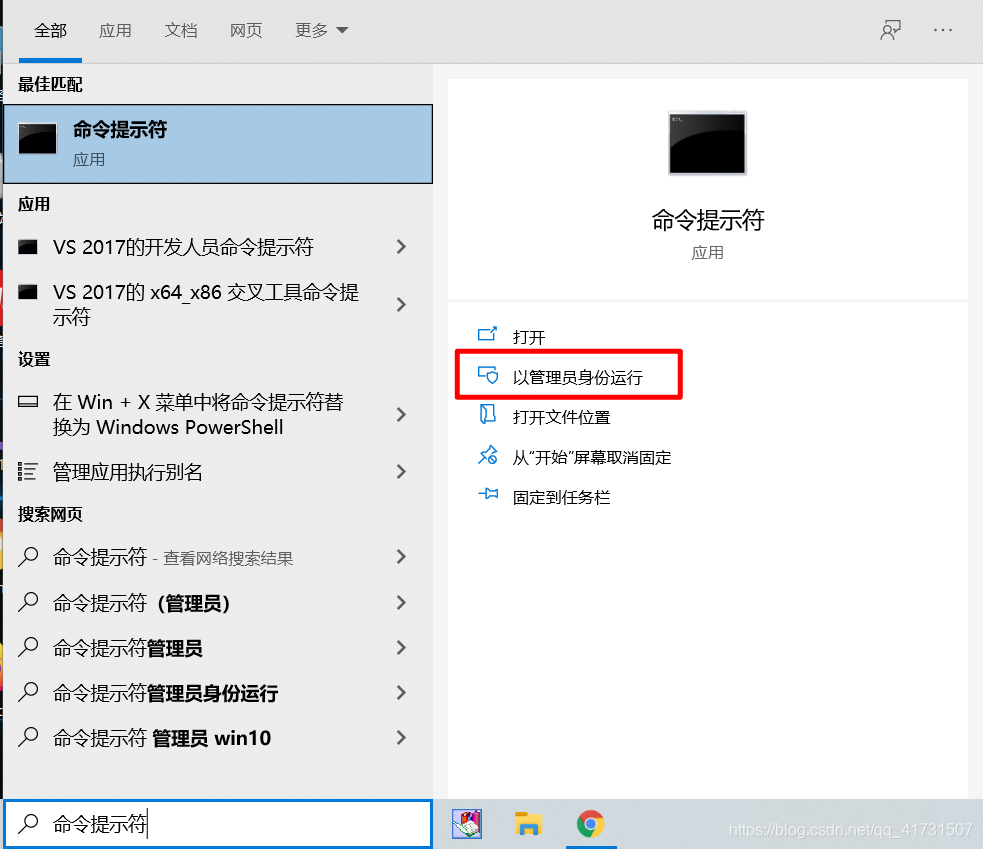Open the three-dot options menu
This screenshot has height=849, width=983.
point(942,30)
